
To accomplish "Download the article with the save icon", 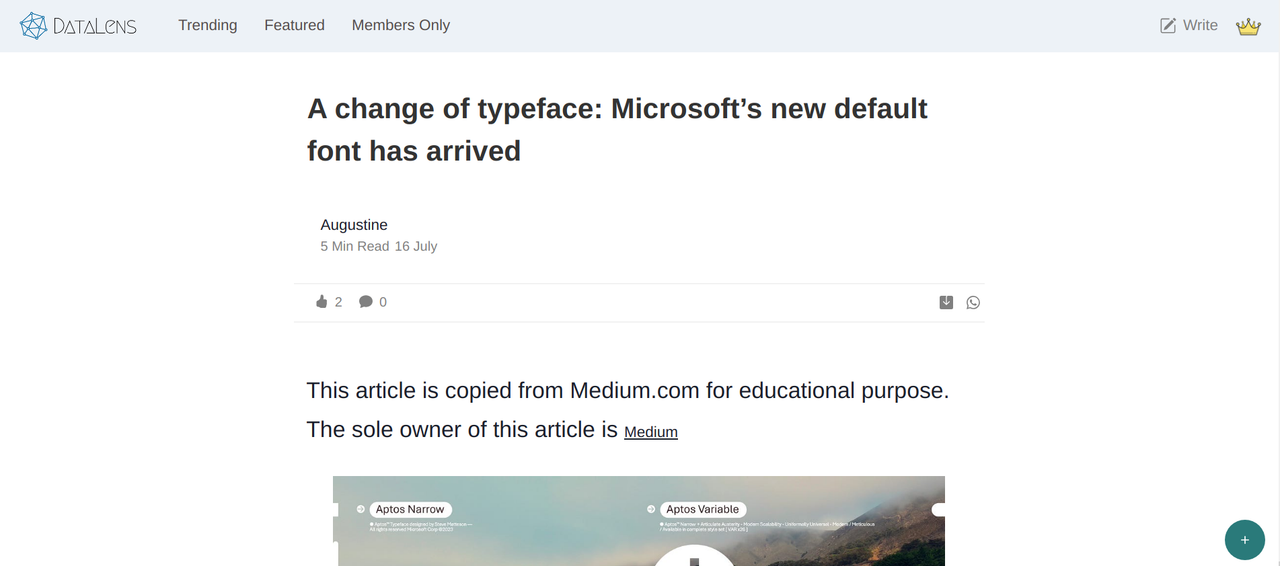I will pyautogui.click(x=946, y=302).
